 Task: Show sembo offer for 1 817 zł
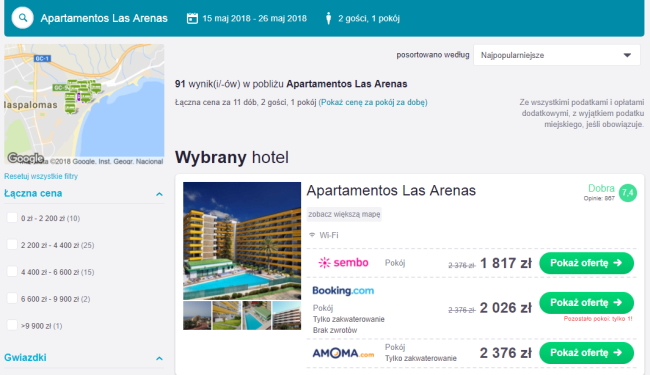coord(586,263)
